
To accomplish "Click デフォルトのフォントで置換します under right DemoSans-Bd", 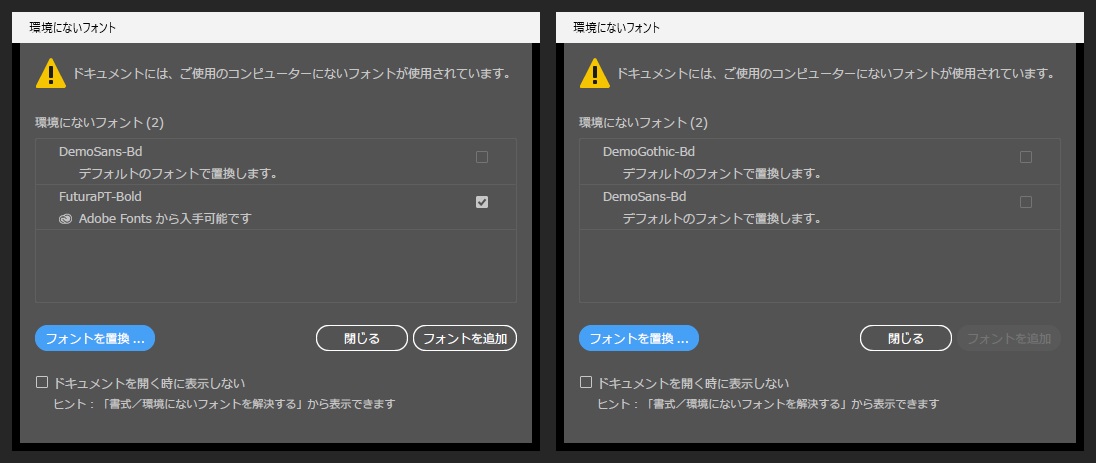I will pyautogui.click(x=721, y=219).
